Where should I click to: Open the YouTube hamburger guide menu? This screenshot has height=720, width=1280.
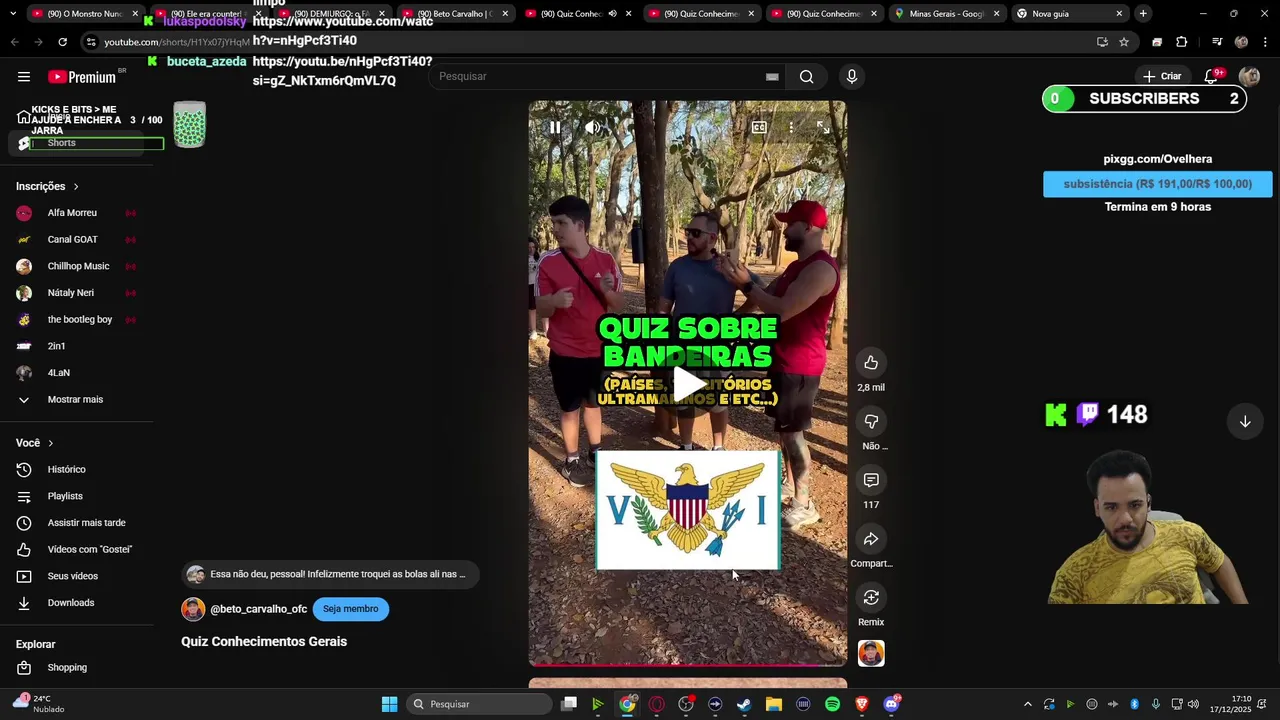pyautogui.click(x=24, y=77)
